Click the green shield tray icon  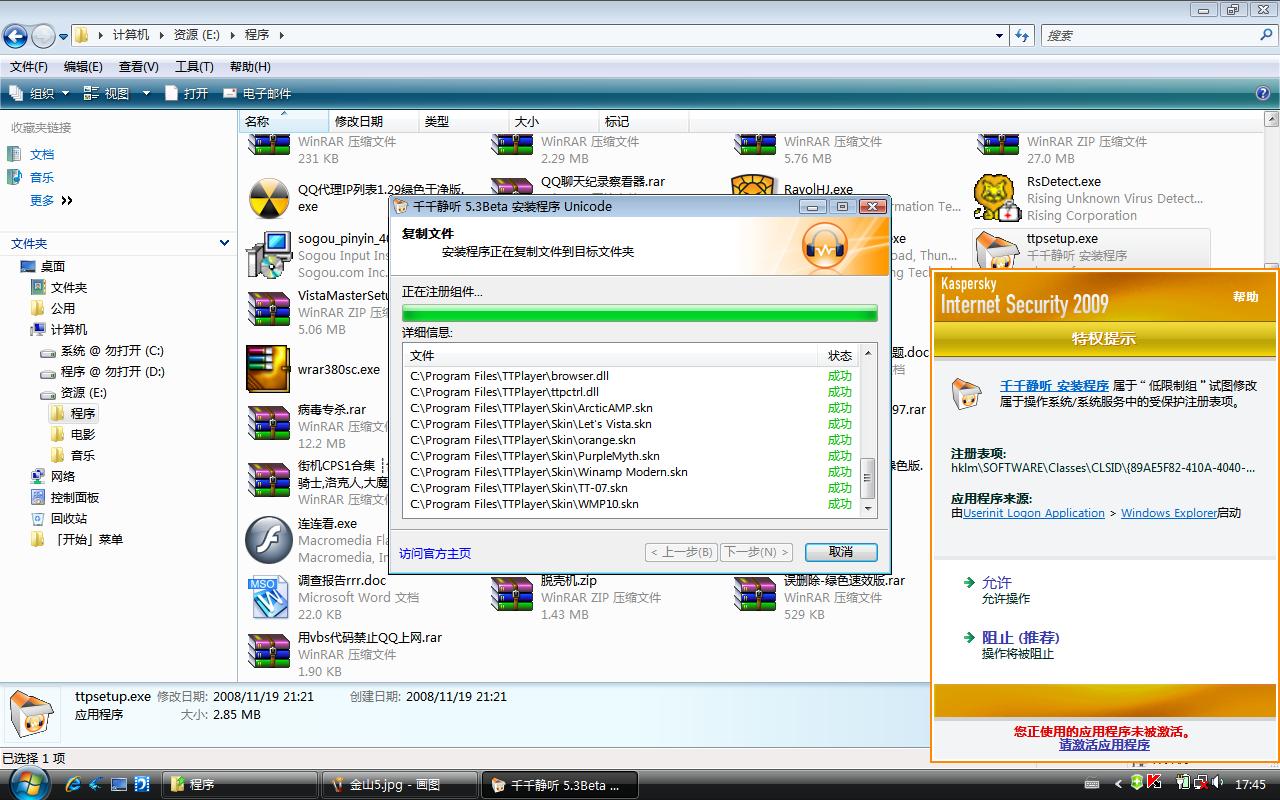tap(1138, 784)
